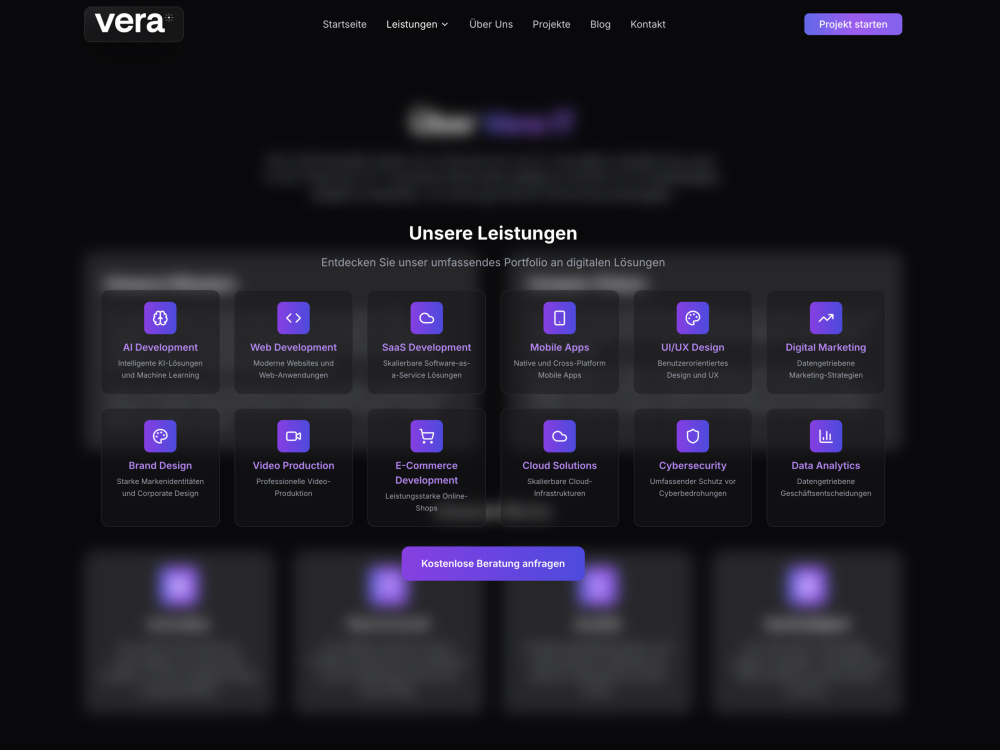Screen dimensions: 1000x750
Task: Open the Mobile Apps title link
Action: point(559,348)
